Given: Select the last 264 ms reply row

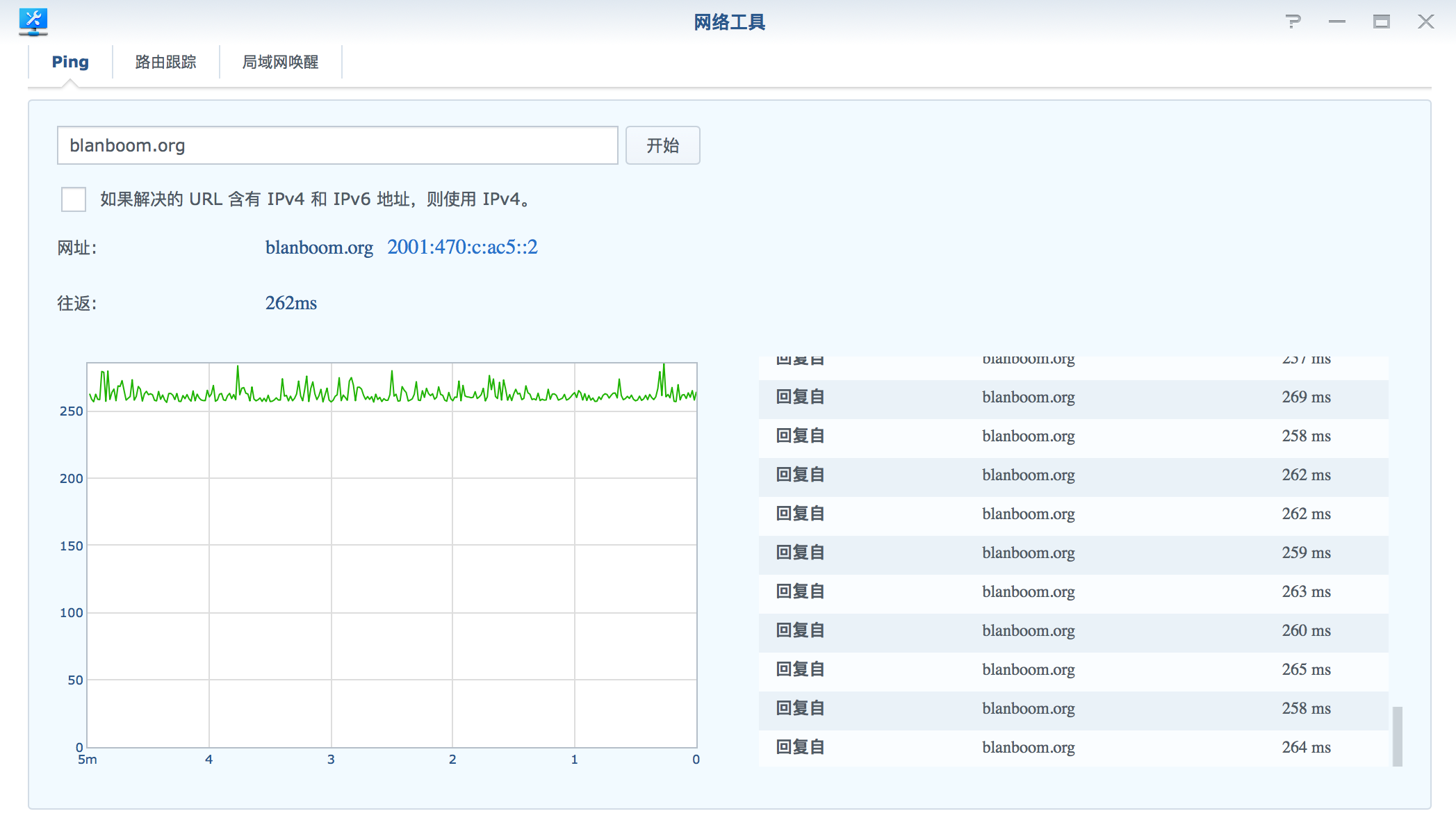Looking at the screenshot, I should point(1073,748).
